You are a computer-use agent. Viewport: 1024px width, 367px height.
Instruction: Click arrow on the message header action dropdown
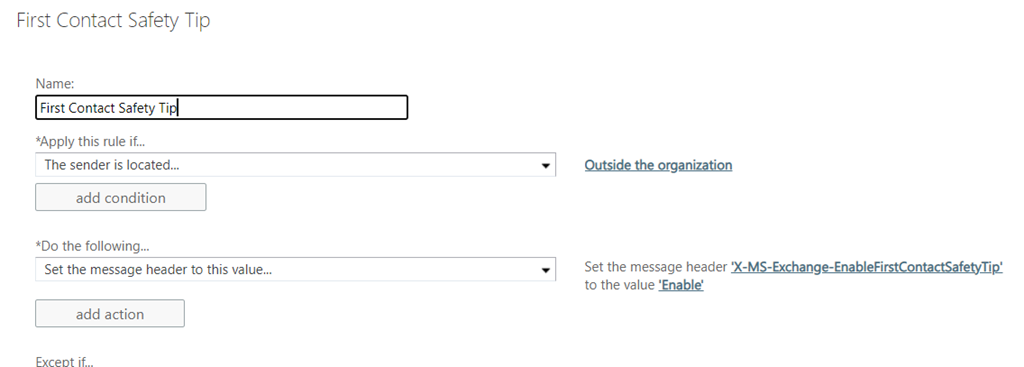[x=545, y=270]
